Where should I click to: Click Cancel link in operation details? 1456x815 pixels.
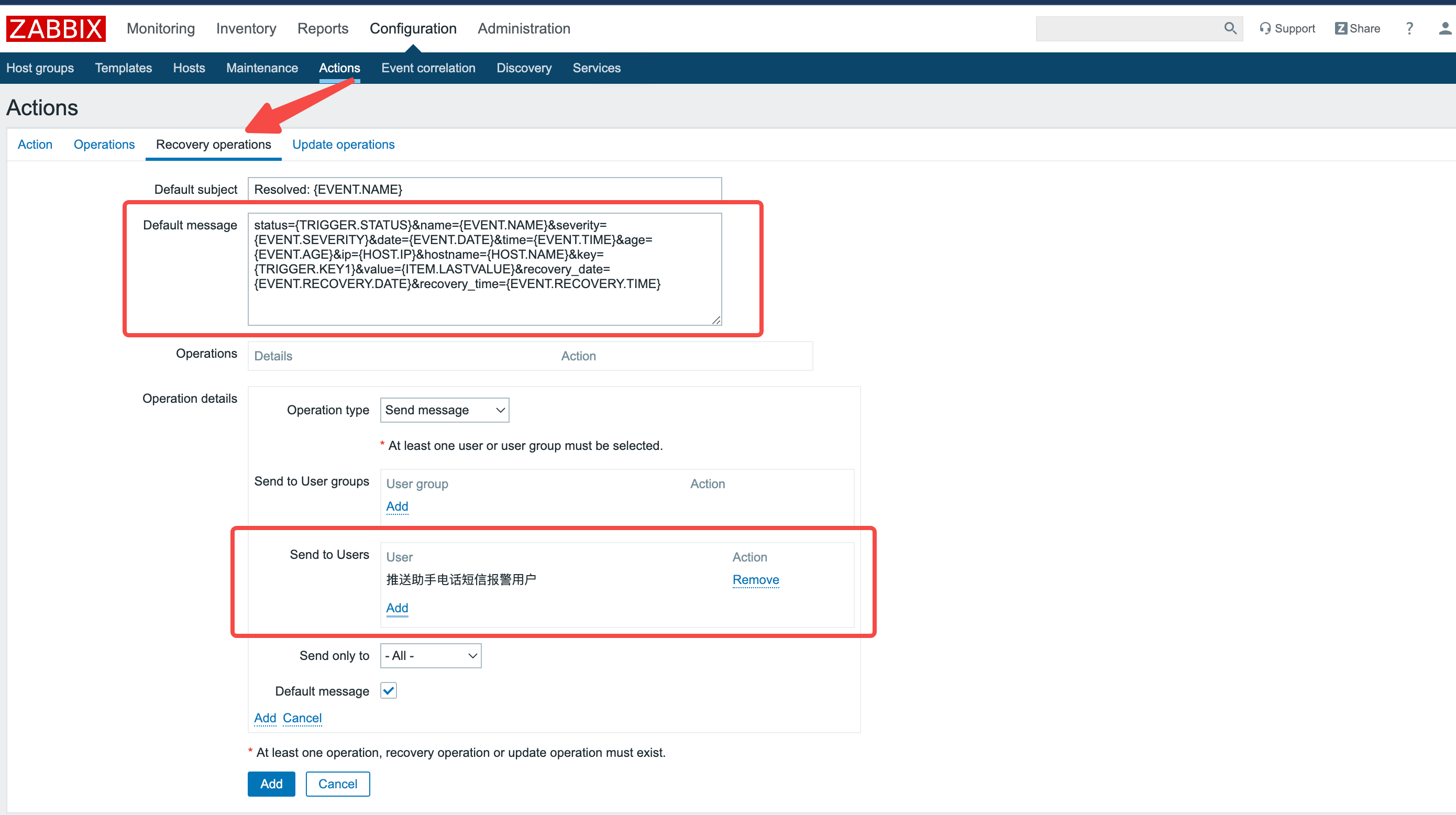(x=302, y=718)
